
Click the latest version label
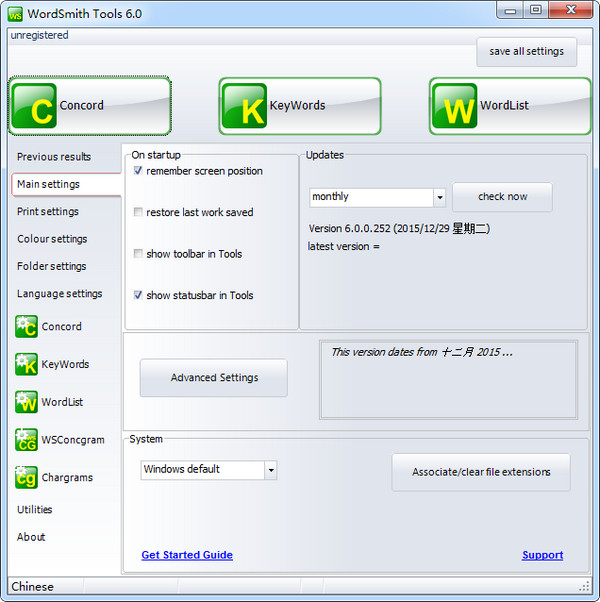click(x=344, y=246)
